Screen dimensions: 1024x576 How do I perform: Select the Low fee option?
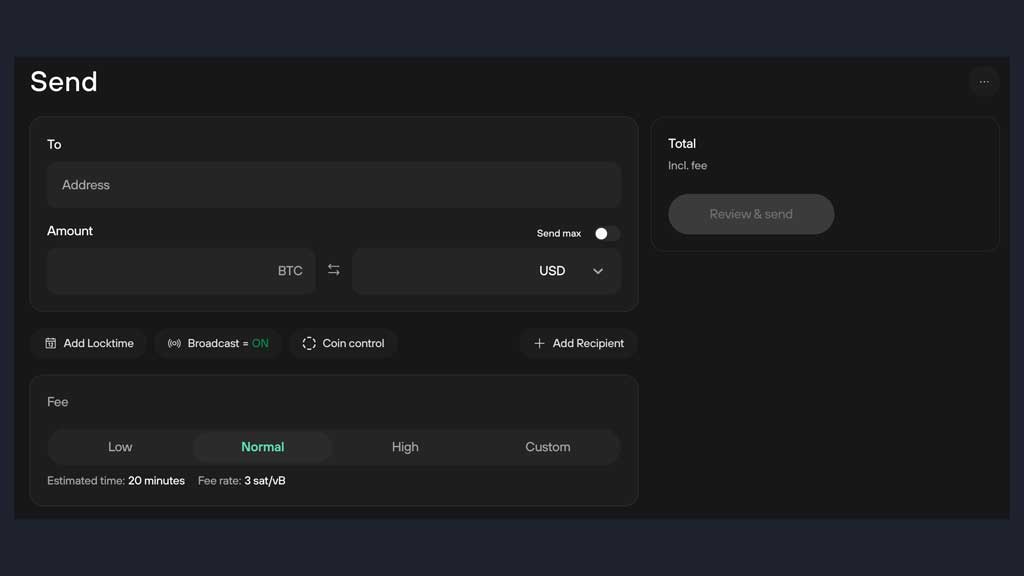(120, 447)
